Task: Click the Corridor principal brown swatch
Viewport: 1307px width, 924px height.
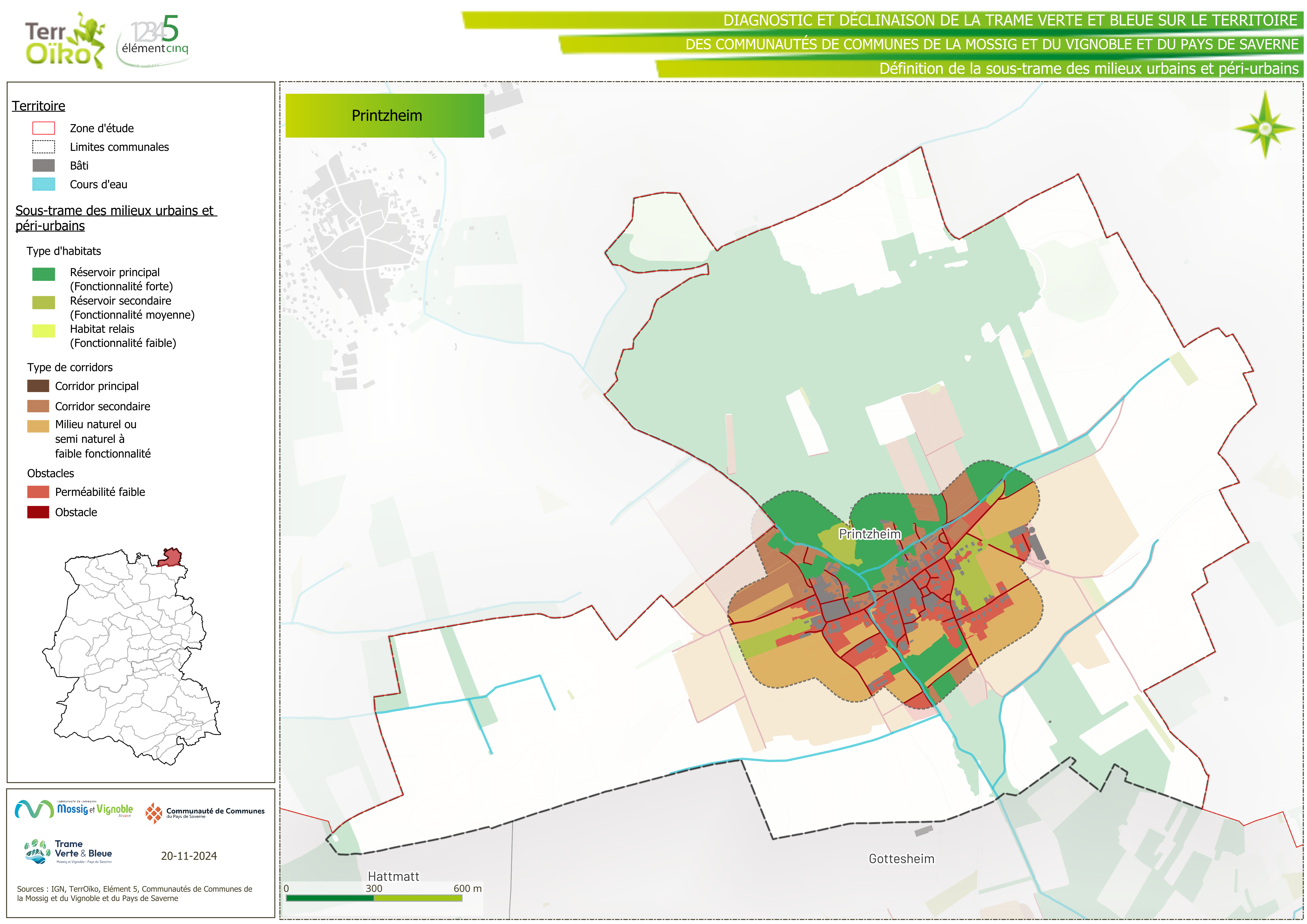Action: (x=38, y=386)
